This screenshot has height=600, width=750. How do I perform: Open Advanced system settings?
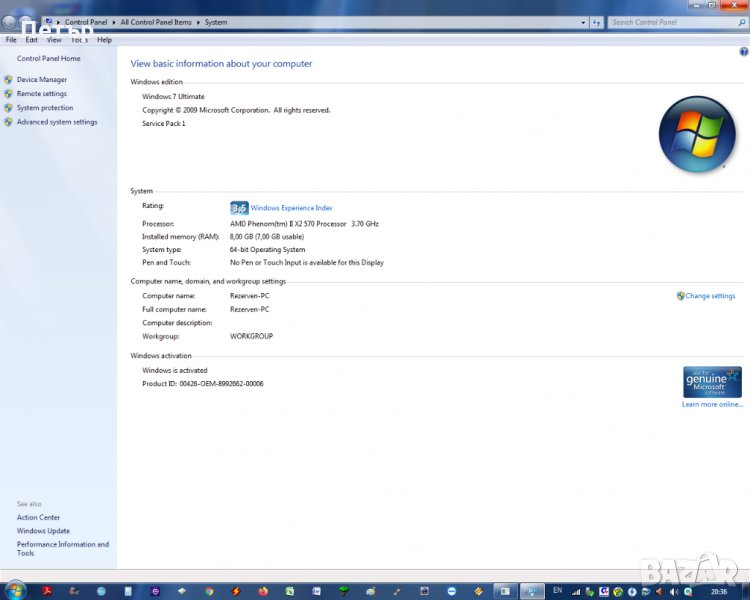point(57,122)
